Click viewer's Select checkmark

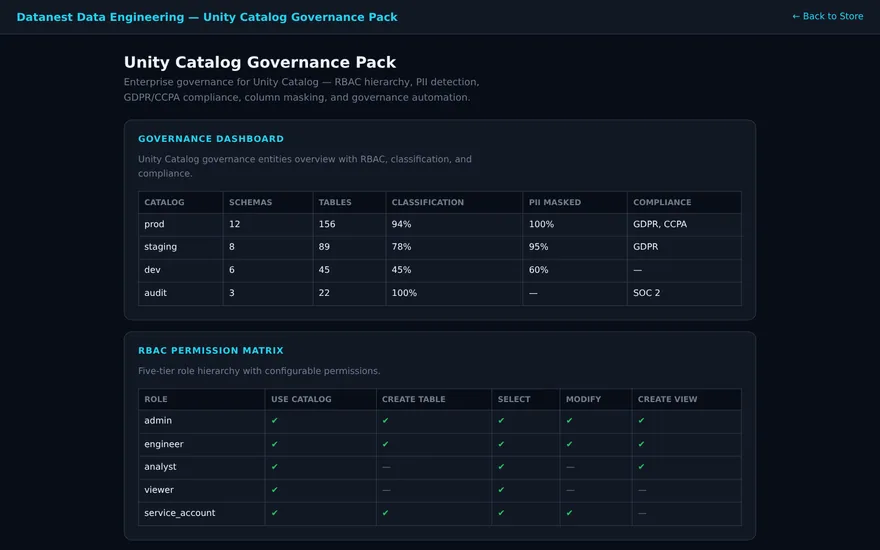pos(501,490)
